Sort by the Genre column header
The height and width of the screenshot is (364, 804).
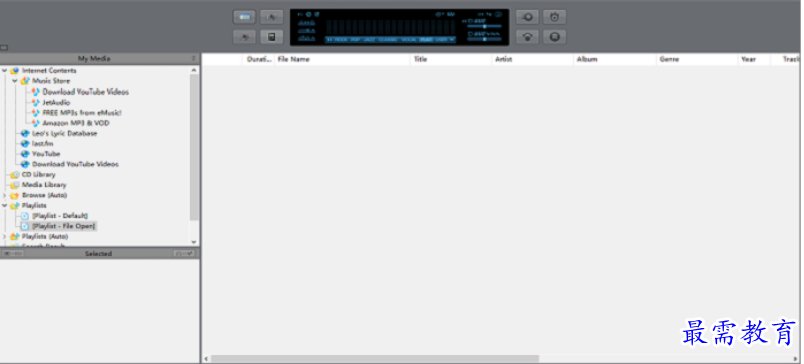(x=697, y=59)
